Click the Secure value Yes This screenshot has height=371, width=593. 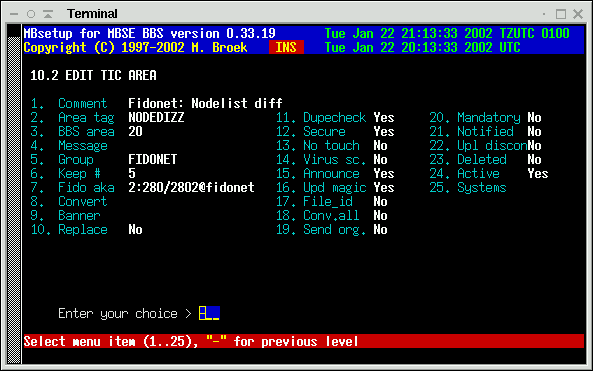click(x=384, y=132)
